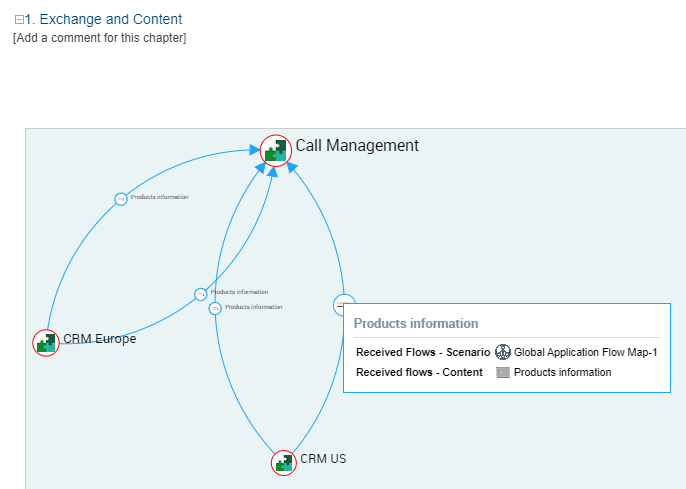Click the scenario icon in the tooltip
The width and height of the screenshot is (686, 489).
503,352
